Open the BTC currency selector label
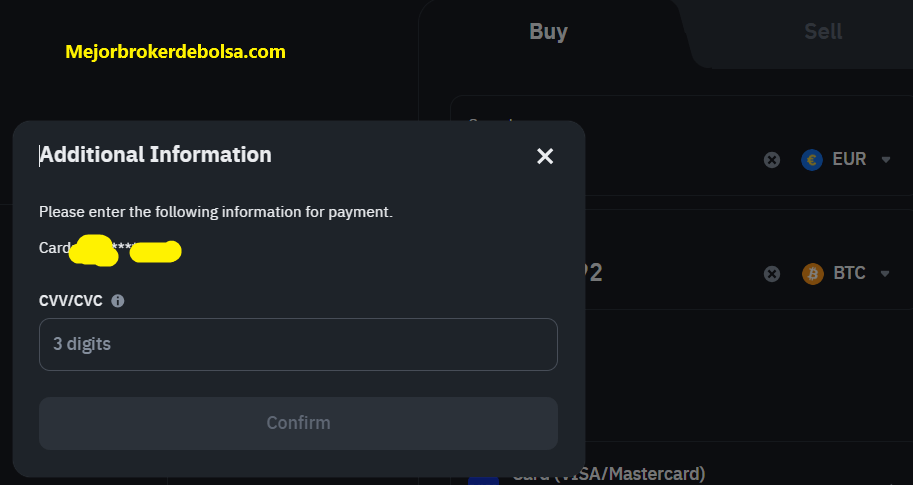The image size is (913, 485). coord(849,273)
